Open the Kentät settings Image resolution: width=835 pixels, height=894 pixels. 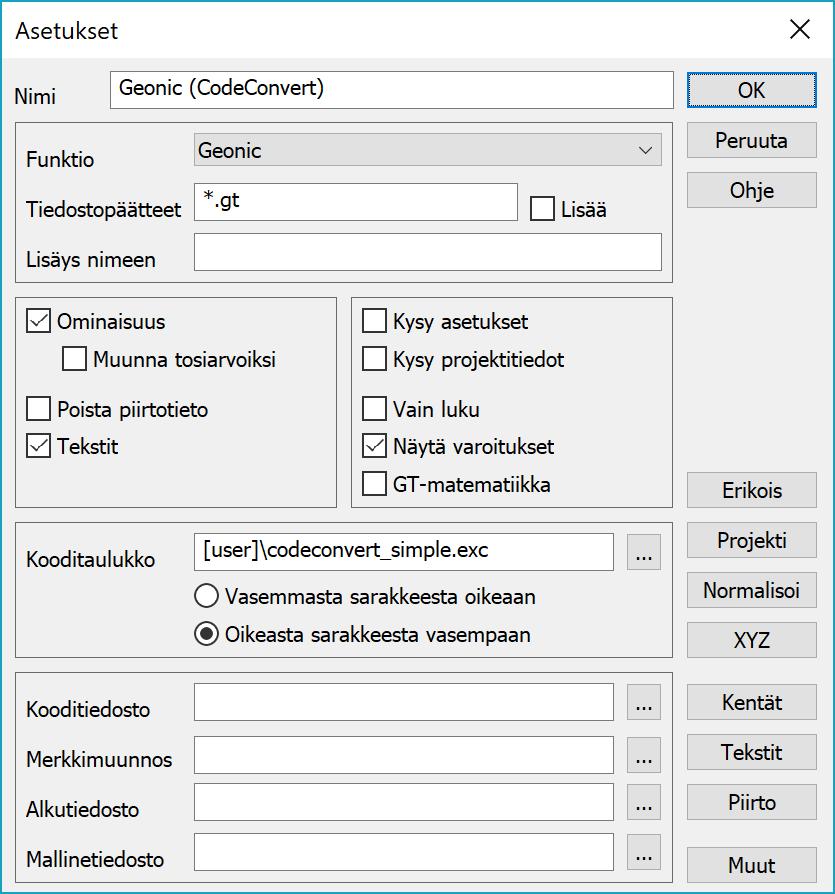coord(751,702)
